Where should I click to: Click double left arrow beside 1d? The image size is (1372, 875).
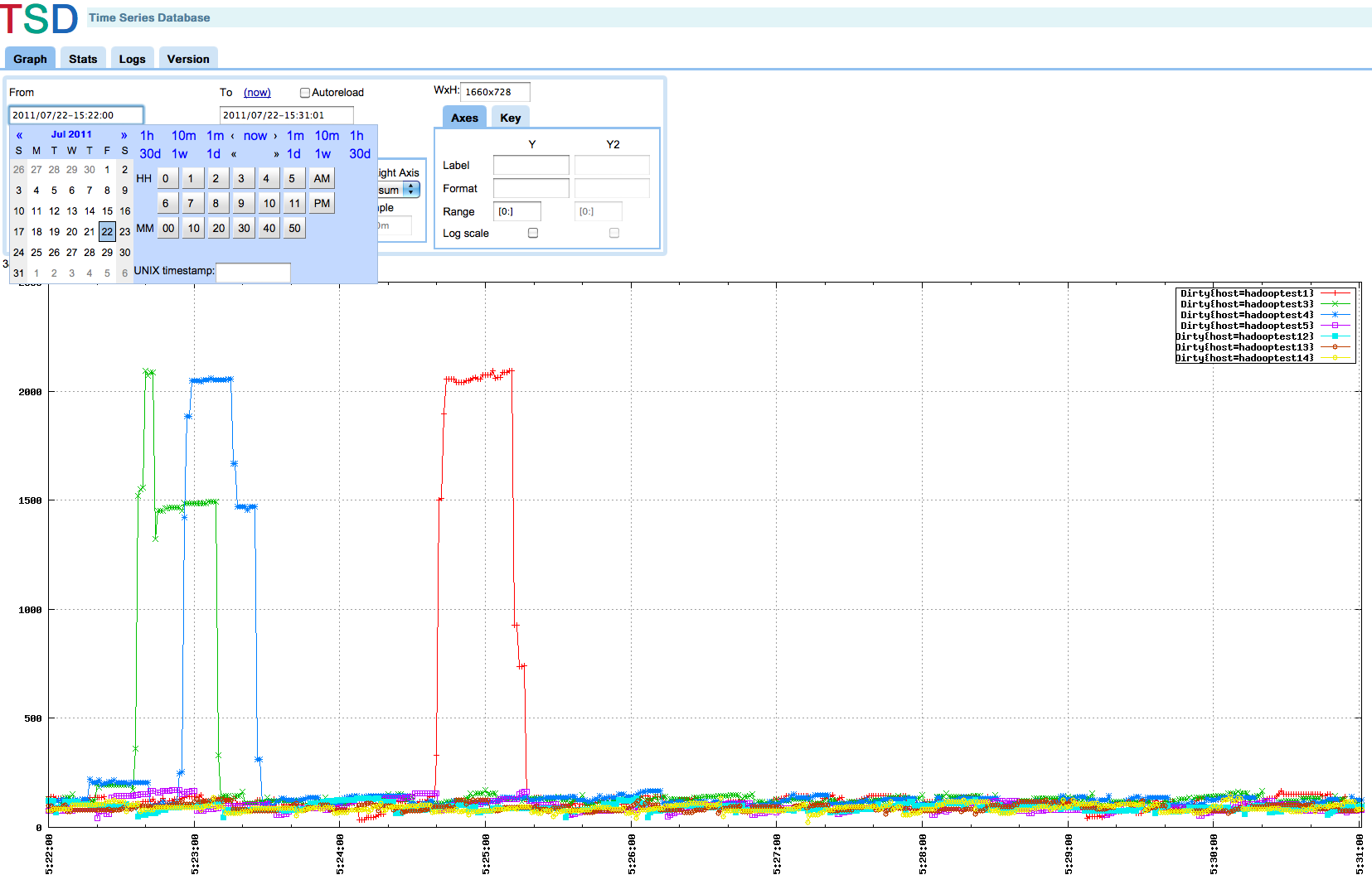234,154
